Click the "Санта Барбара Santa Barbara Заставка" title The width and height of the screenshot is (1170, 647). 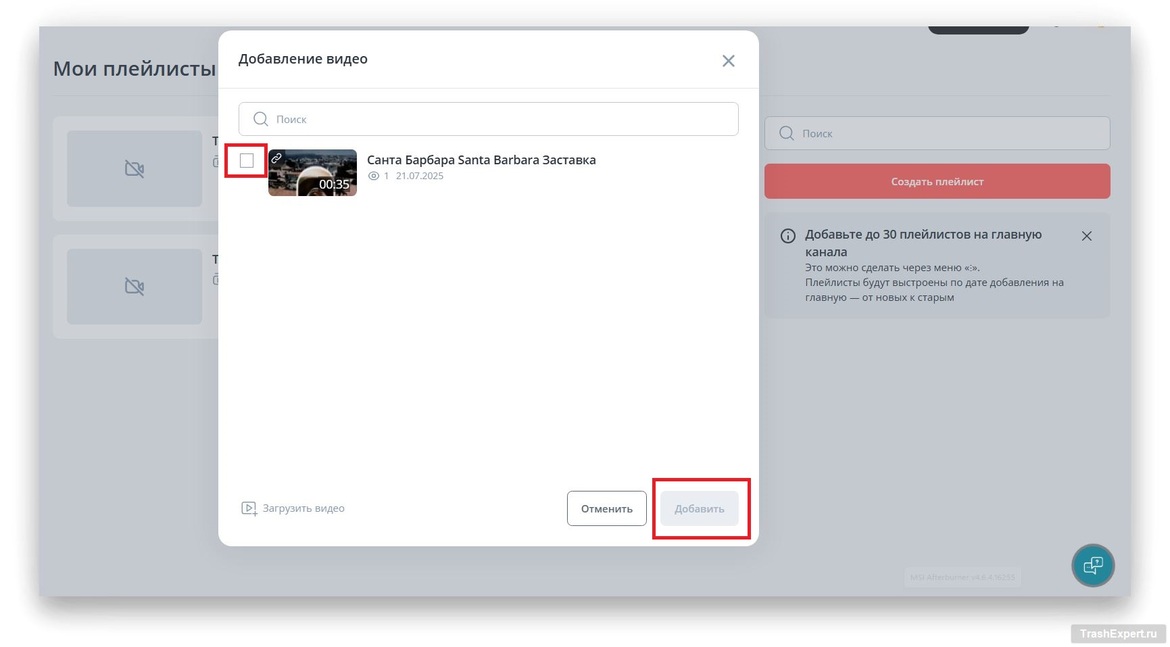click(481, 160)
